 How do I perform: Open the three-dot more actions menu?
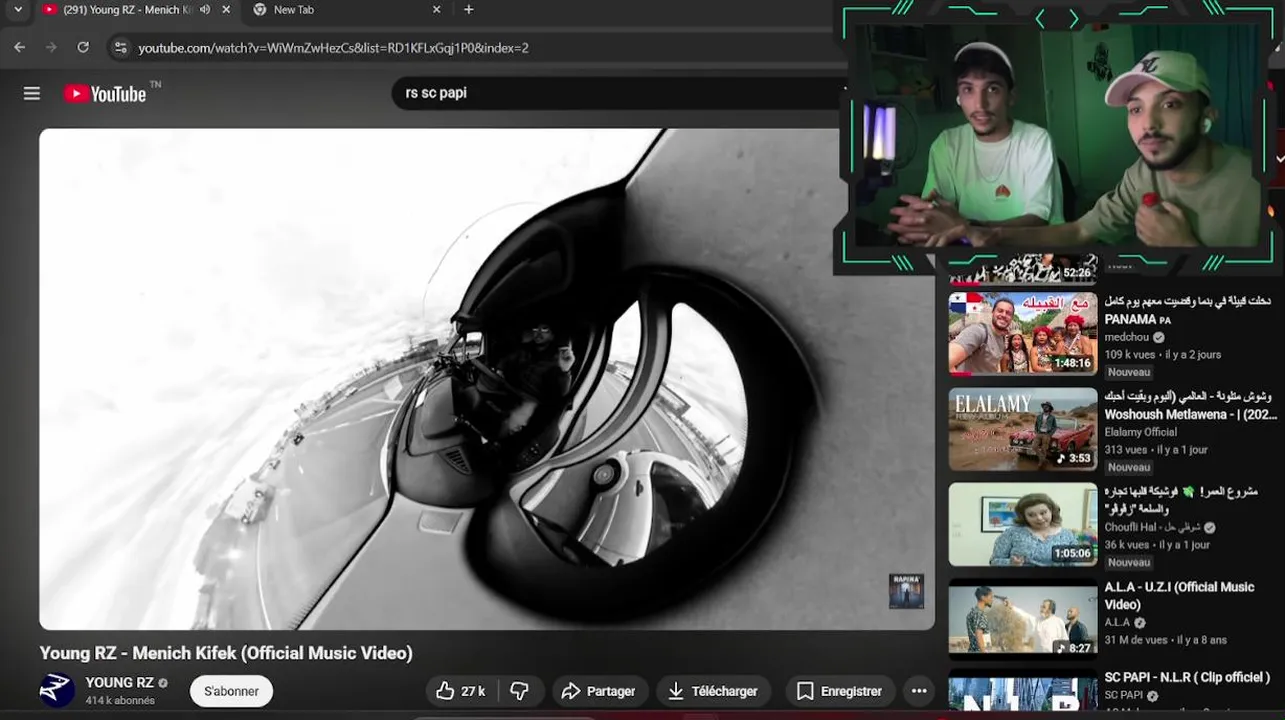click(919, 691)
